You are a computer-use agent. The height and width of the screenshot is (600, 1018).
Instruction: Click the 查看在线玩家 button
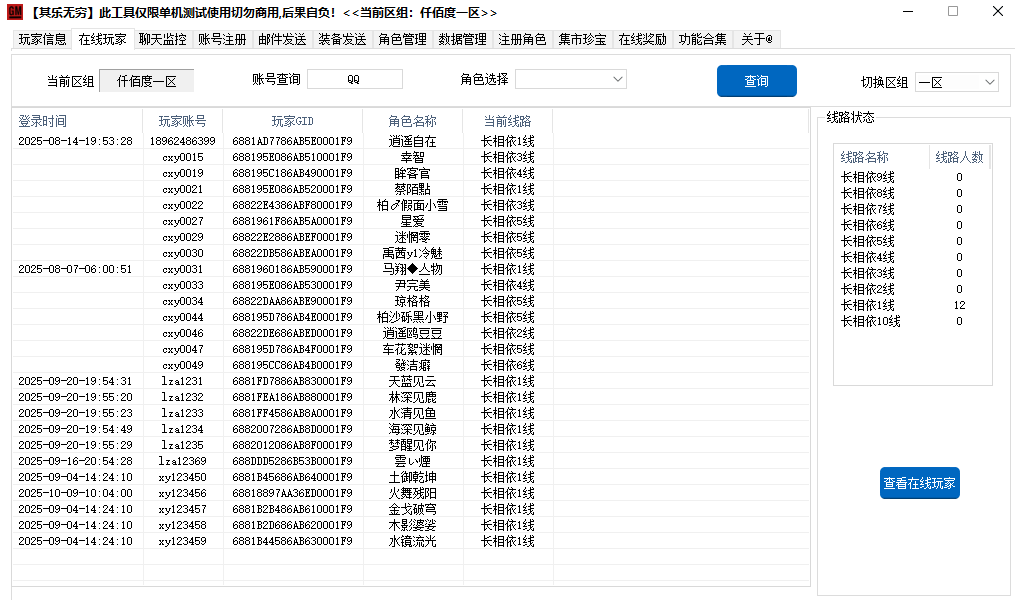pyautogui.click(x=919, y=483)
